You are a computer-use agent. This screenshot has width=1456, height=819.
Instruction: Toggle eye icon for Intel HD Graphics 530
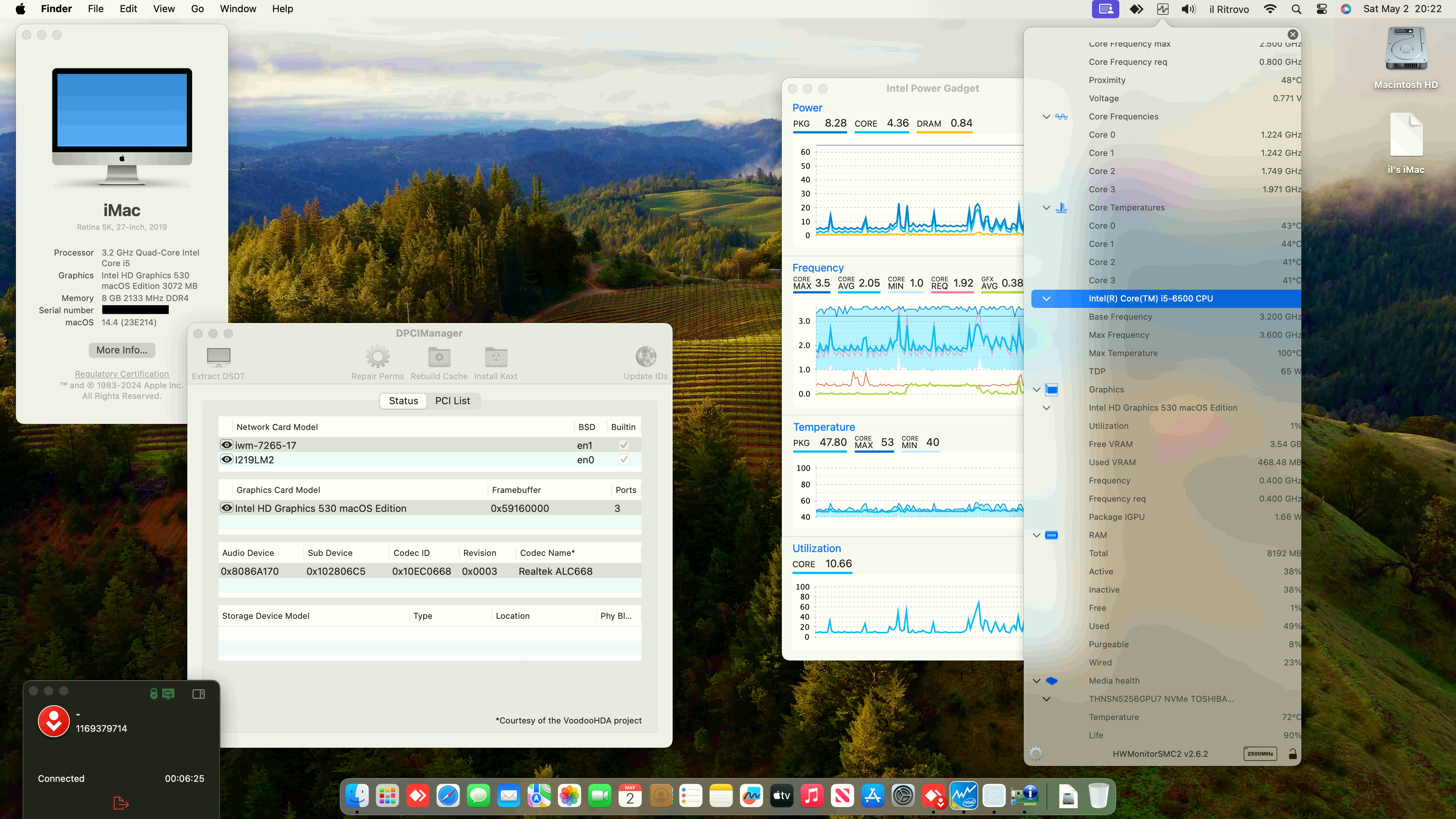tap(227, 508)
